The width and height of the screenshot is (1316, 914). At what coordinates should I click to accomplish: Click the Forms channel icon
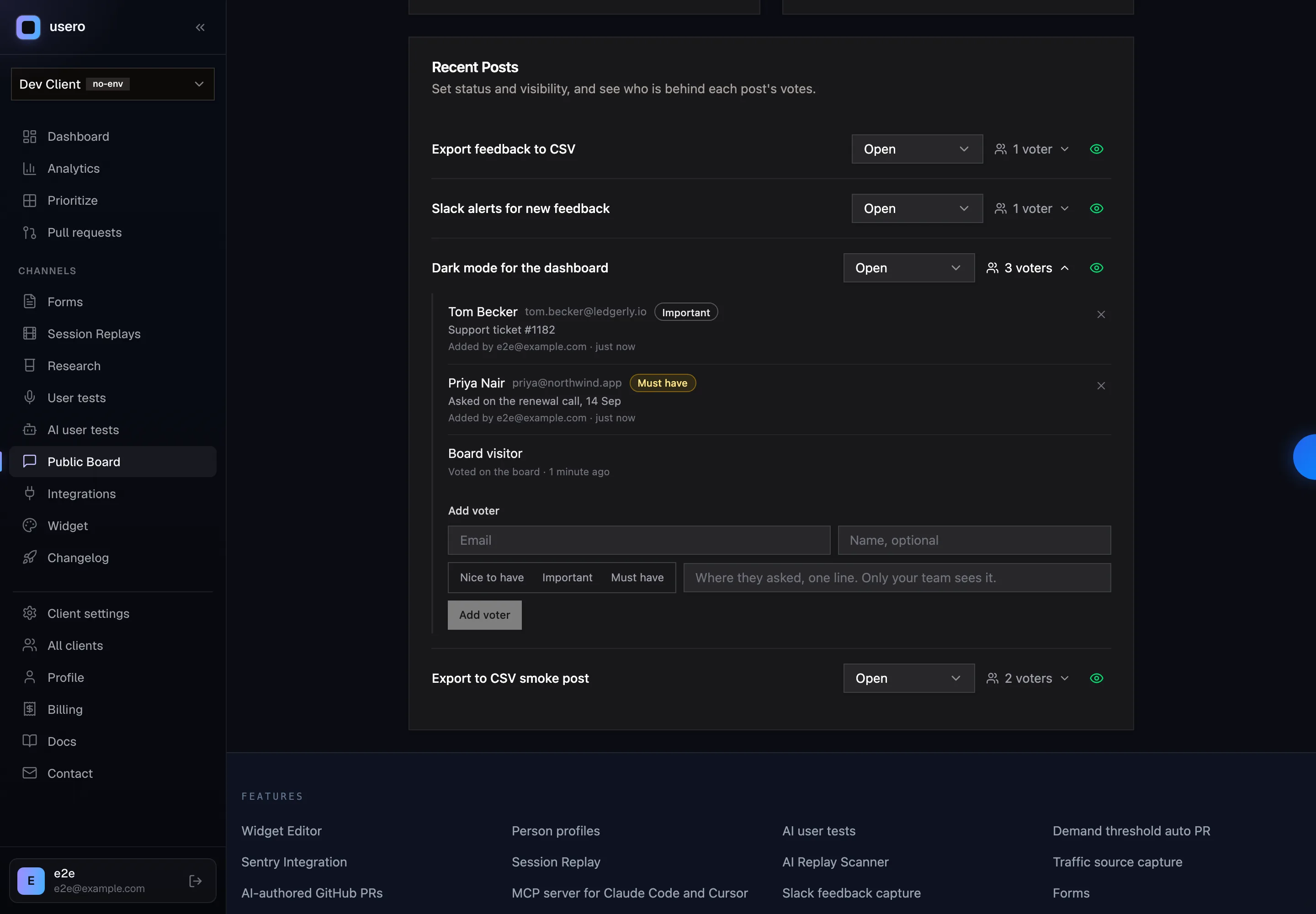pyautogui.click(x=30, y=302)
